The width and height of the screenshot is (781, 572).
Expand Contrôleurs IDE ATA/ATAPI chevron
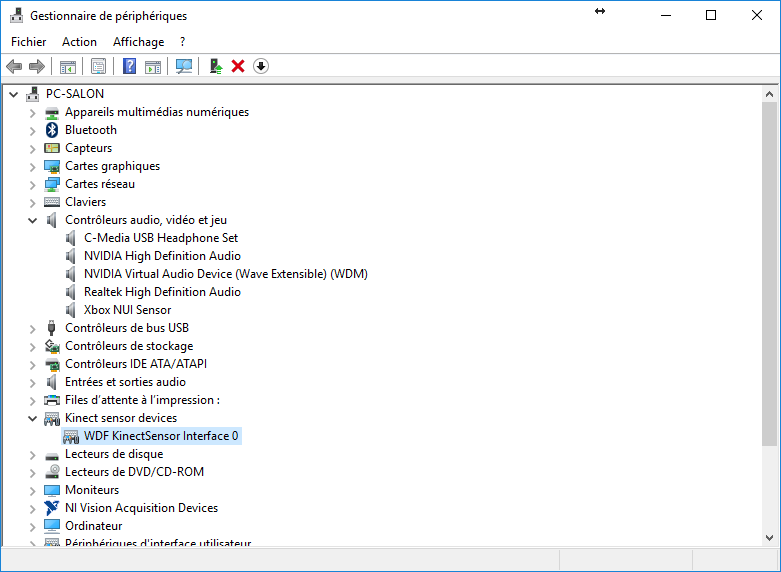tap(33, 365)
